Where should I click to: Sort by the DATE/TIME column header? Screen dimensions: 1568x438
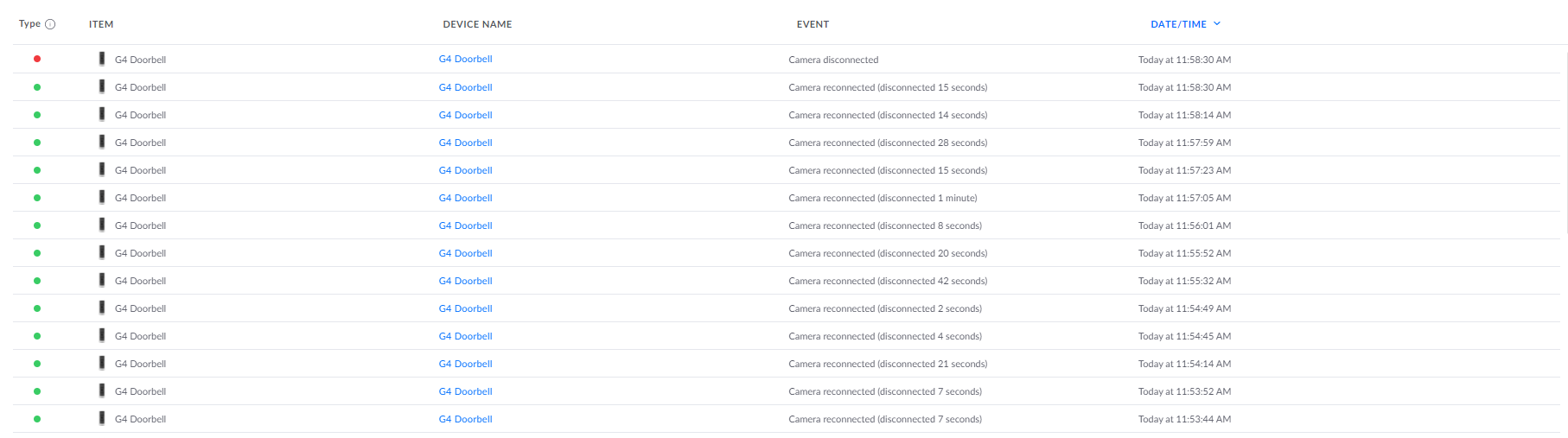(x=1178, y=24)
